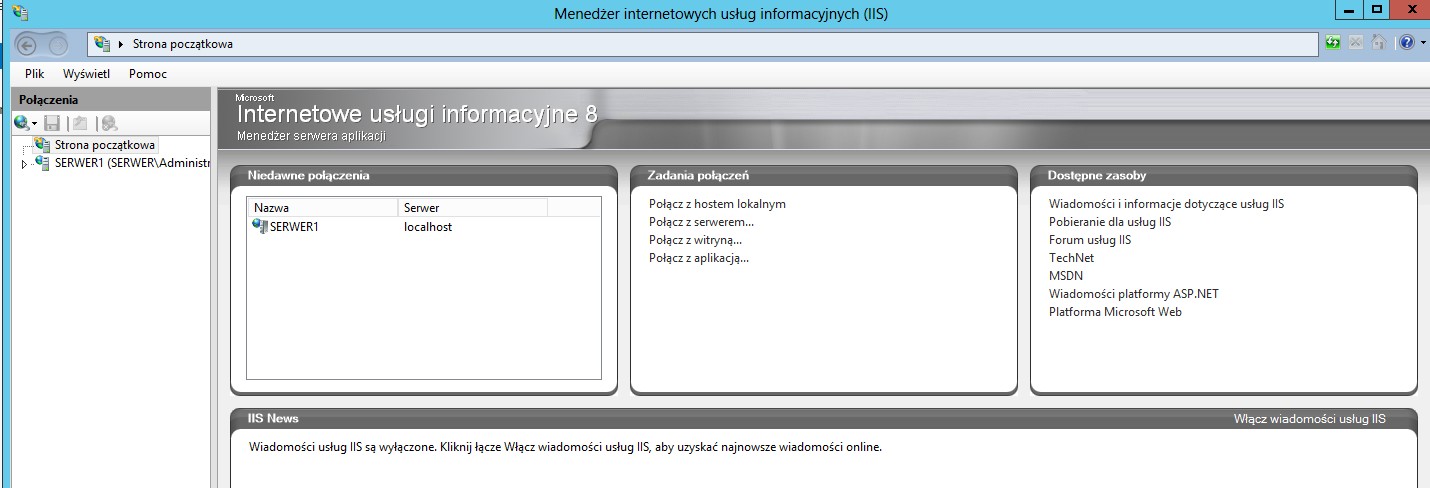Image resolution: width=1430 pixels, height=488 pixels.
Task: Open the Plik menu
Action: click(35, 74)
